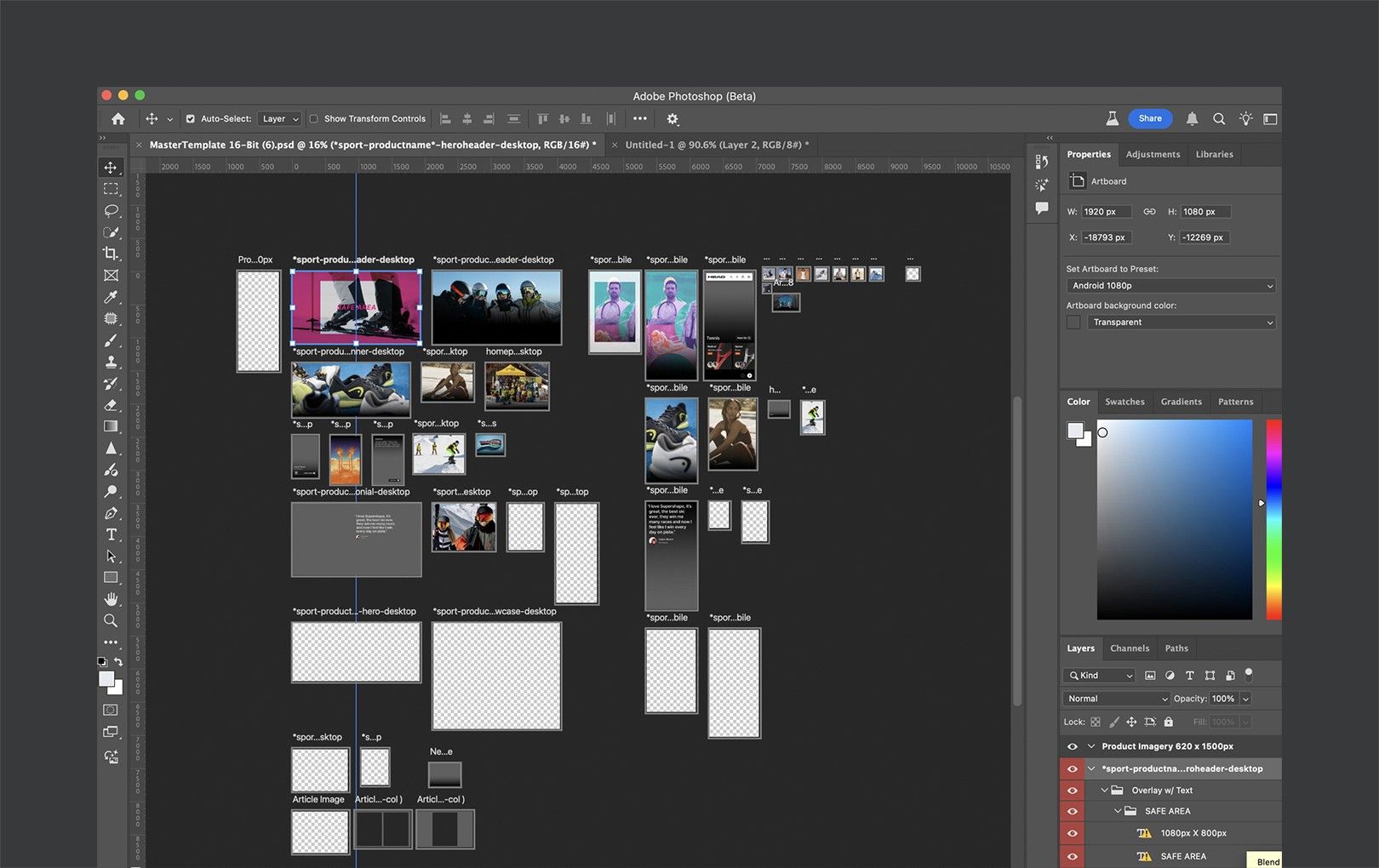Toggle visibility of SAFE AREA folder
1379x868 pixels.
(x=1073, y=811)
